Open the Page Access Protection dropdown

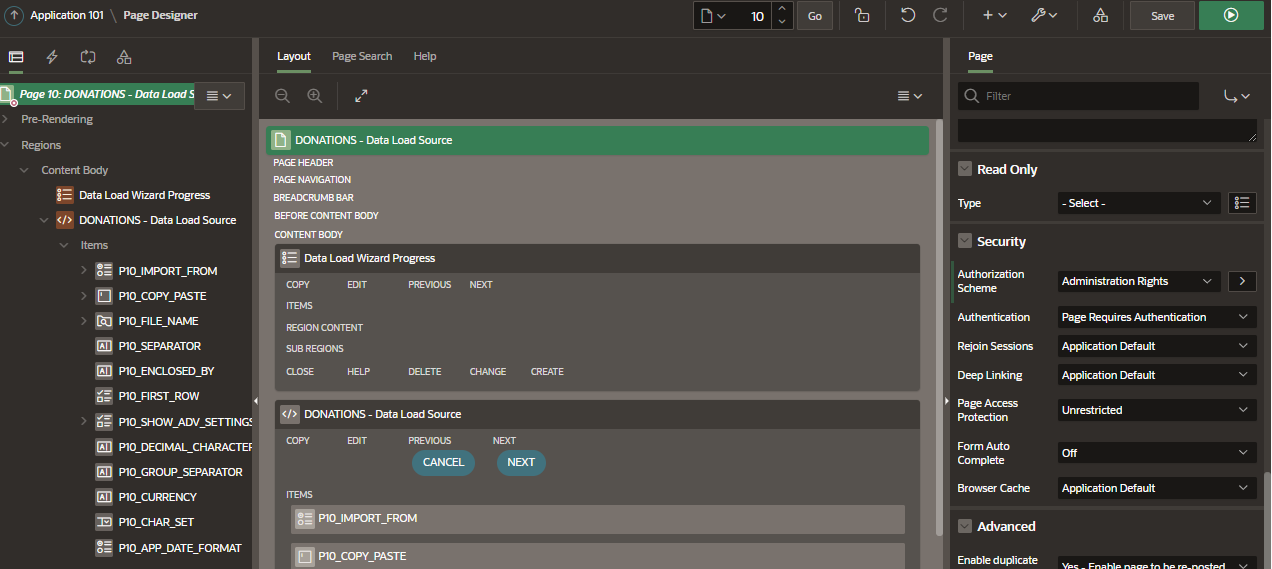pyautogui.click(x=1157, y=410)
